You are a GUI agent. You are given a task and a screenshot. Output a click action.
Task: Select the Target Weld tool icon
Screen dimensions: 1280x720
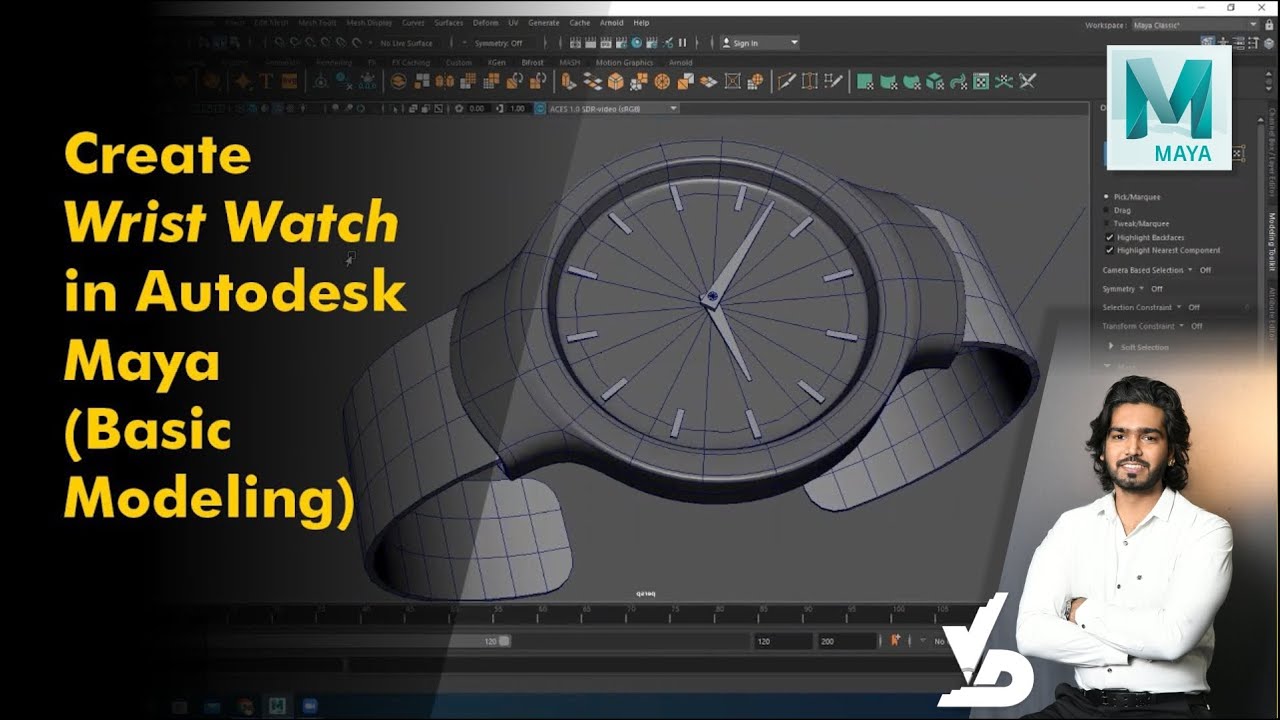point(810,81)
